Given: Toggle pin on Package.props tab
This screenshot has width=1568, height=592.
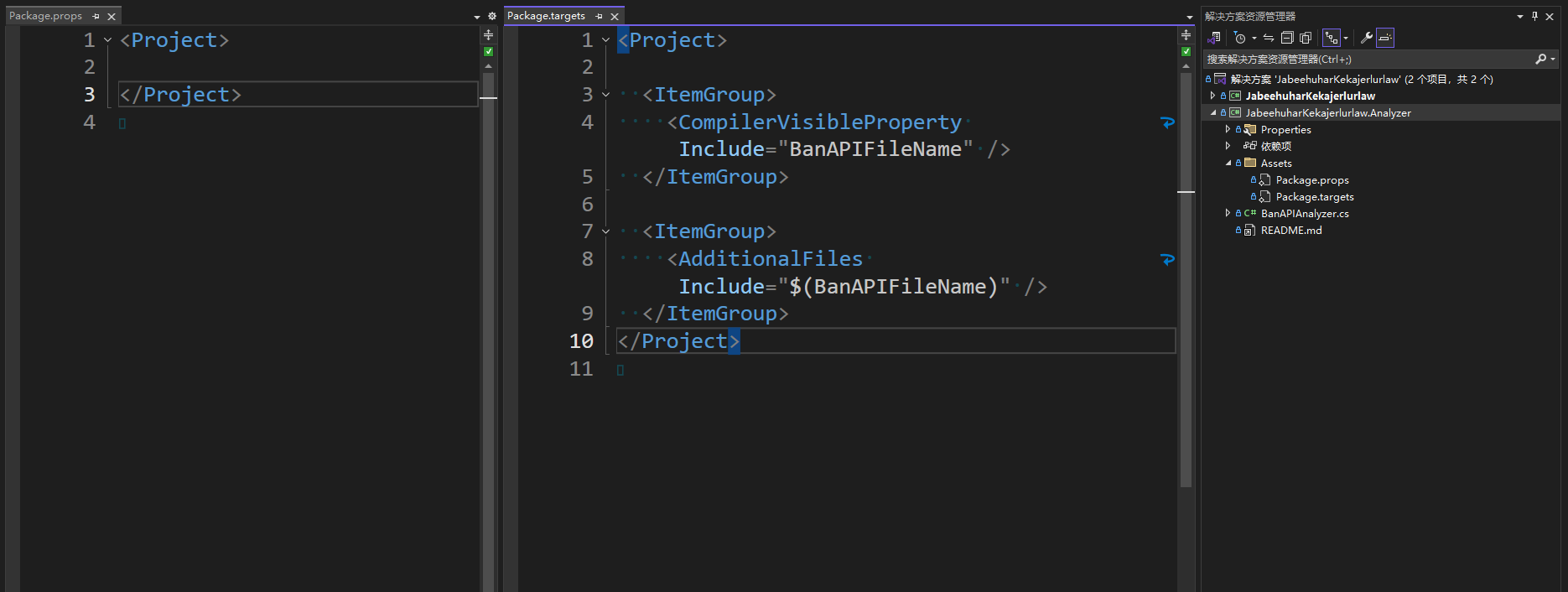Looking at the screenshot, I should (96, 17).
